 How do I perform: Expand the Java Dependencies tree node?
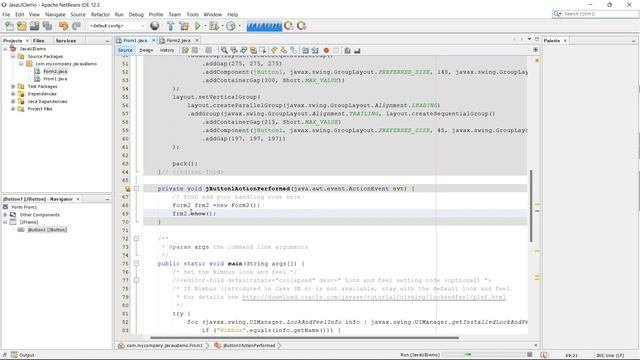(x=13, y=101)
